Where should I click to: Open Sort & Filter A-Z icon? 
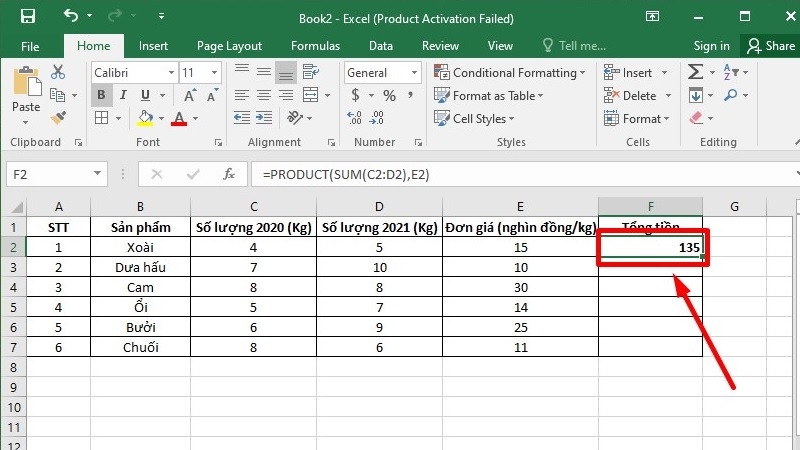(731, 72)
